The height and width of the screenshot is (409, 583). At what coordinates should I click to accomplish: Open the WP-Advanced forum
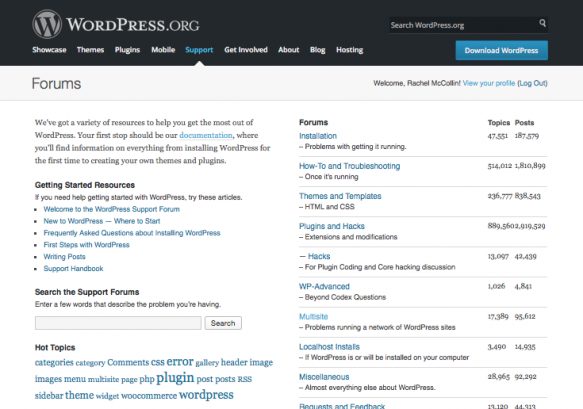324,287
